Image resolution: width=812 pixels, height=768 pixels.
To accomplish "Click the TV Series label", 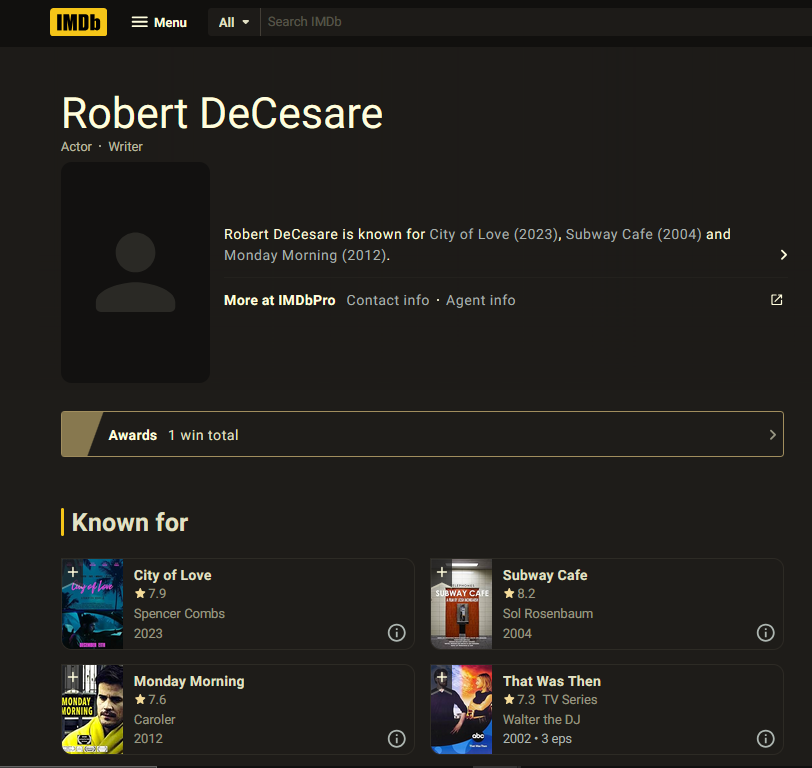I will click(x=570, y=700).
